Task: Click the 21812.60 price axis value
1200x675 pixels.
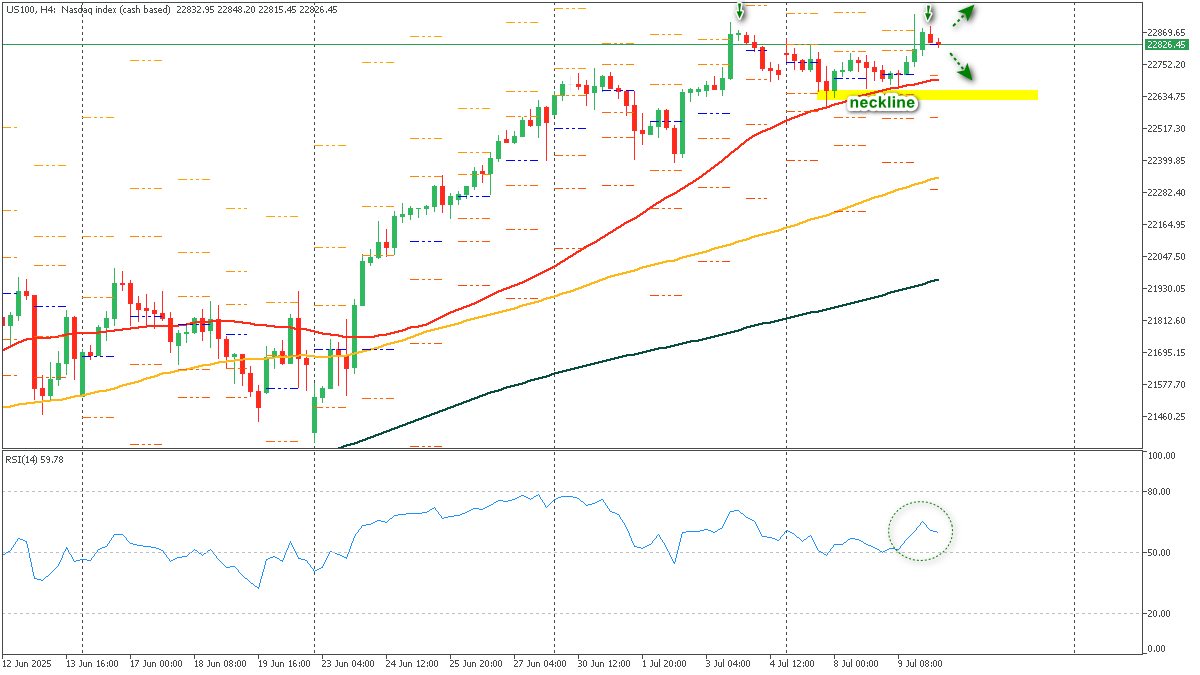Action: pyautogui.click(x=1168, y=321)
